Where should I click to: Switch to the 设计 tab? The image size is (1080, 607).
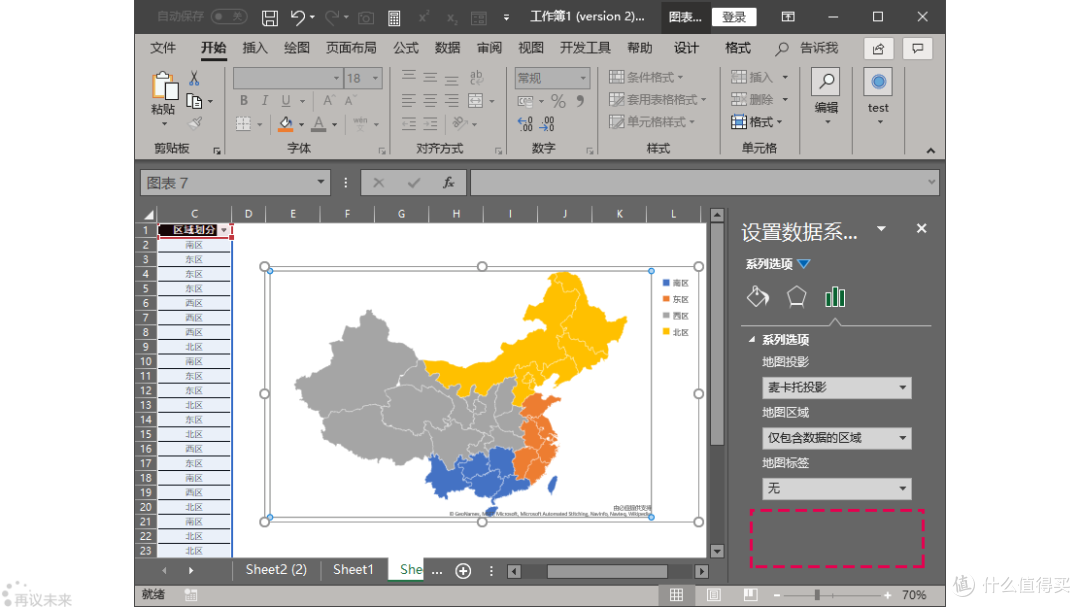click(x=686, y=48)
